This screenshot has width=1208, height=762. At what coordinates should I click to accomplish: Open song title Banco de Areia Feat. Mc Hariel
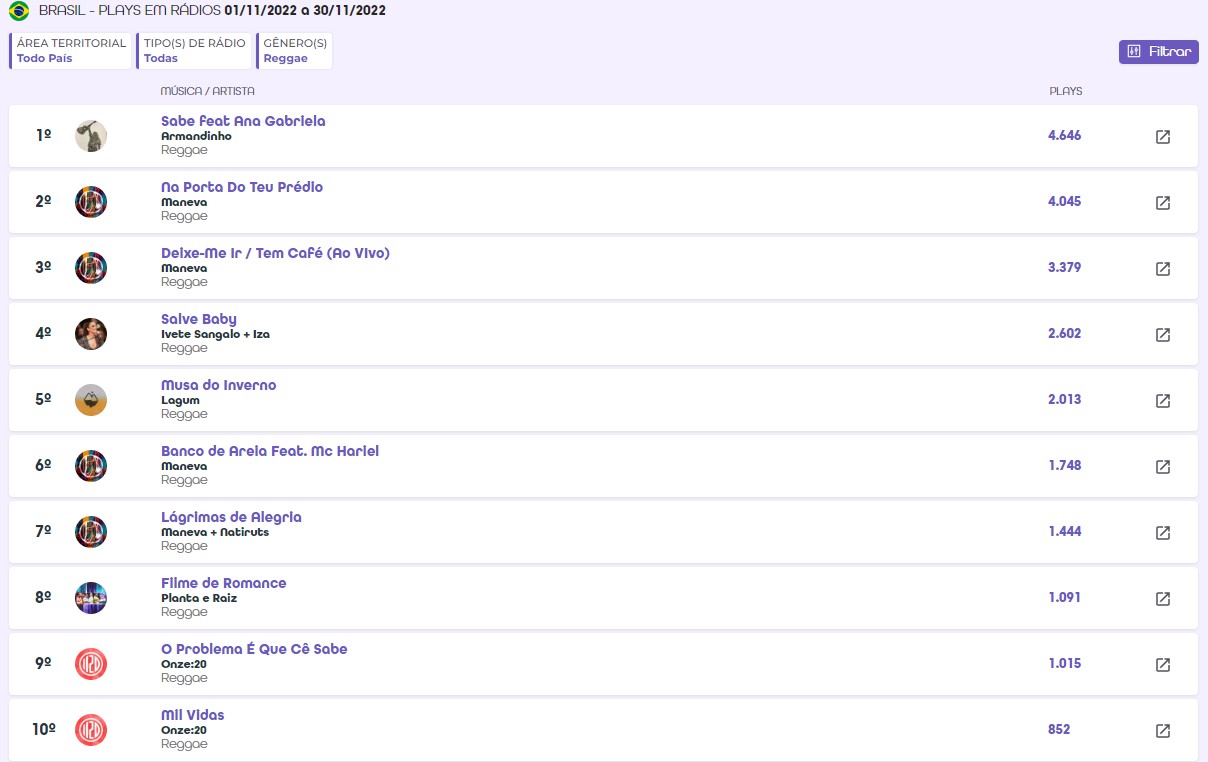(x=270, y=451)
